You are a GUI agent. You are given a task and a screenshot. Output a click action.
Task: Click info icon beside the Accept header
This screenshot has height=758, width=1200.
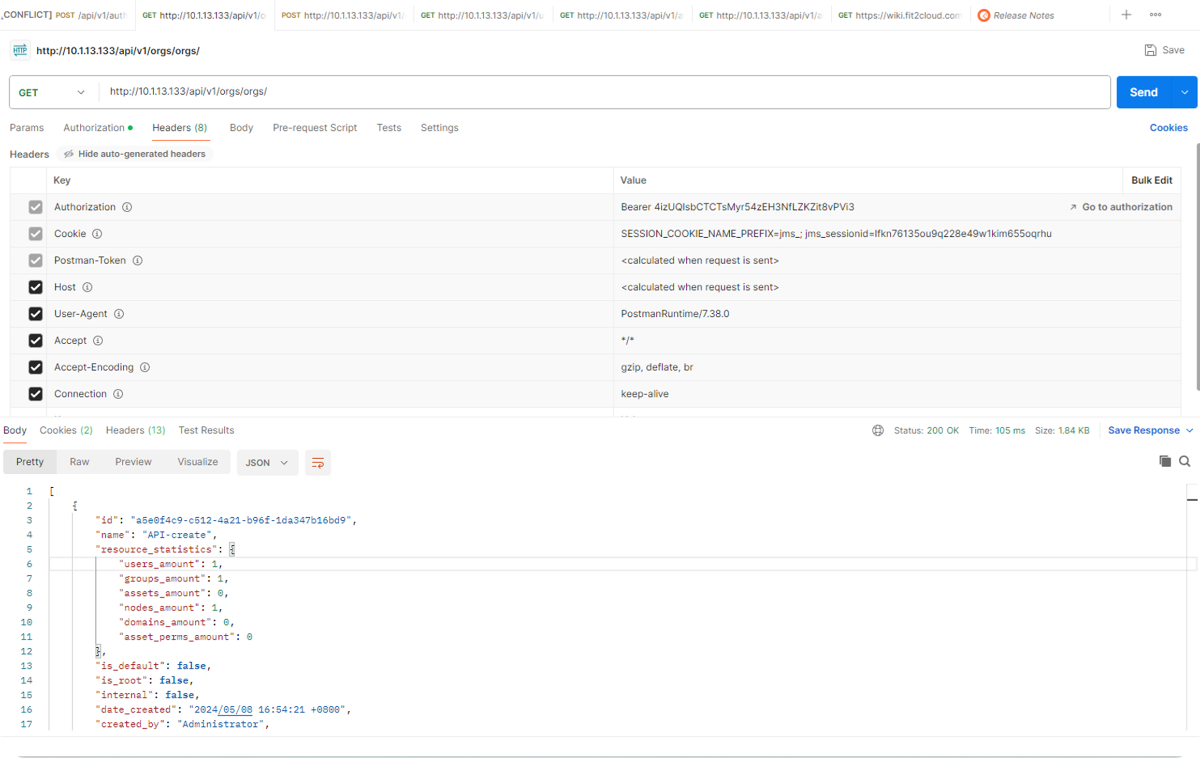(98, 341)
